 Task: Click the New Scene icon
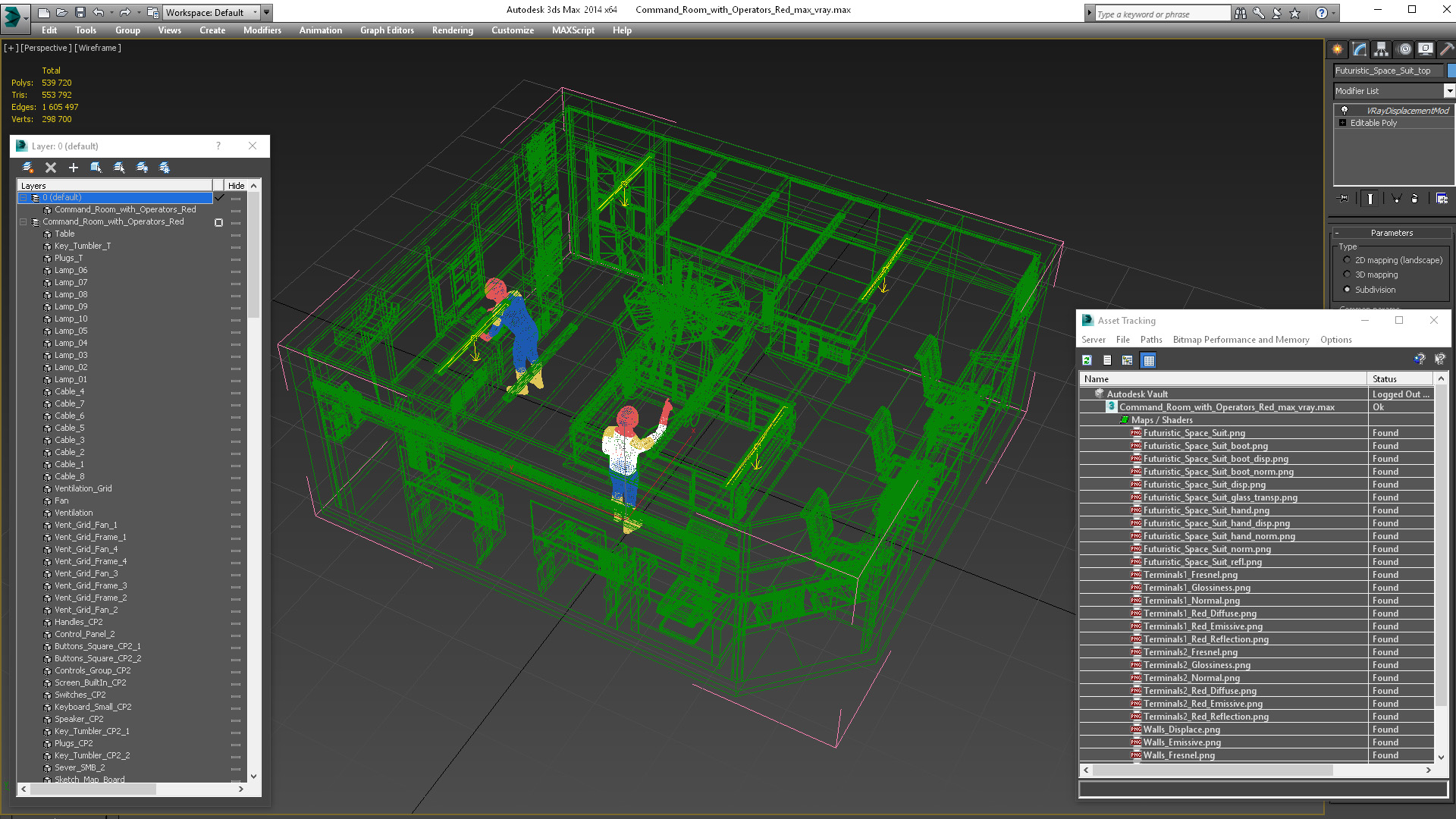pyautogui.click(x=44, y=12)
